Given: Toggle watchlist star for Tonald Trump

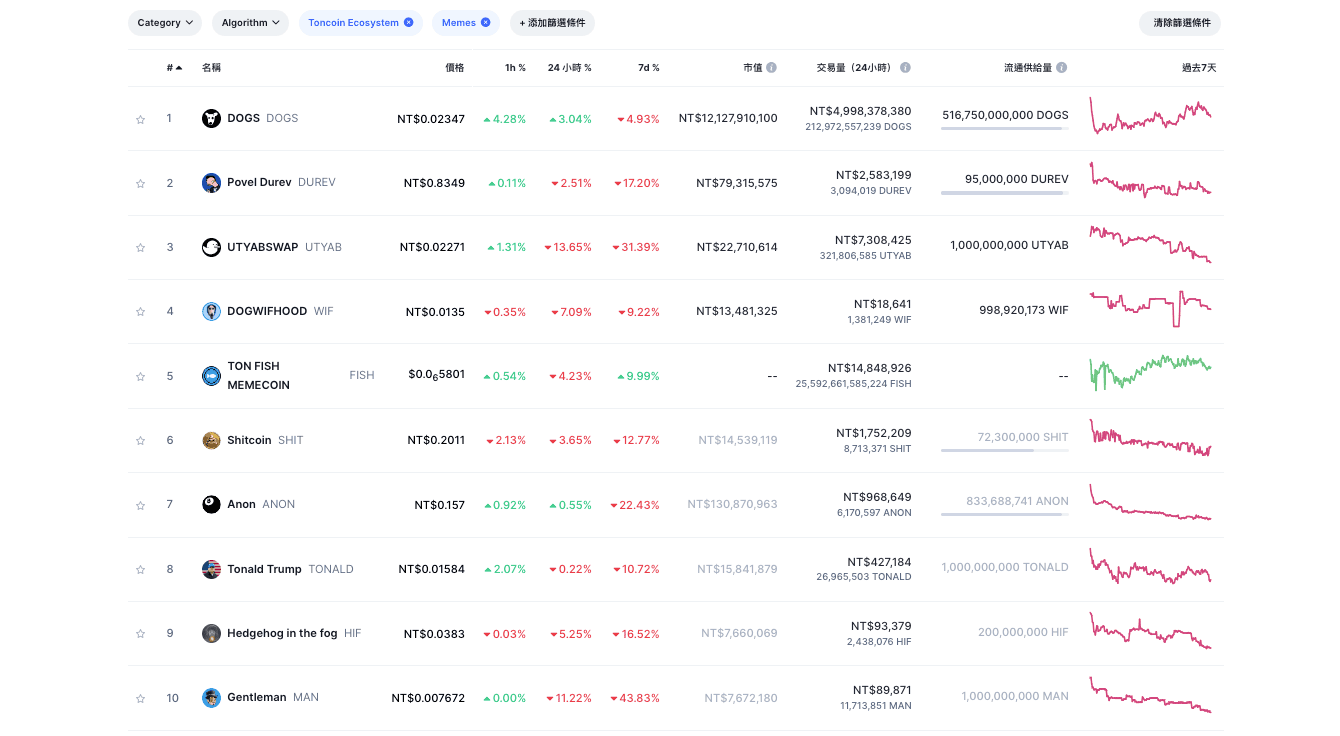Looking at the screenshot, I should pos(140,570).
